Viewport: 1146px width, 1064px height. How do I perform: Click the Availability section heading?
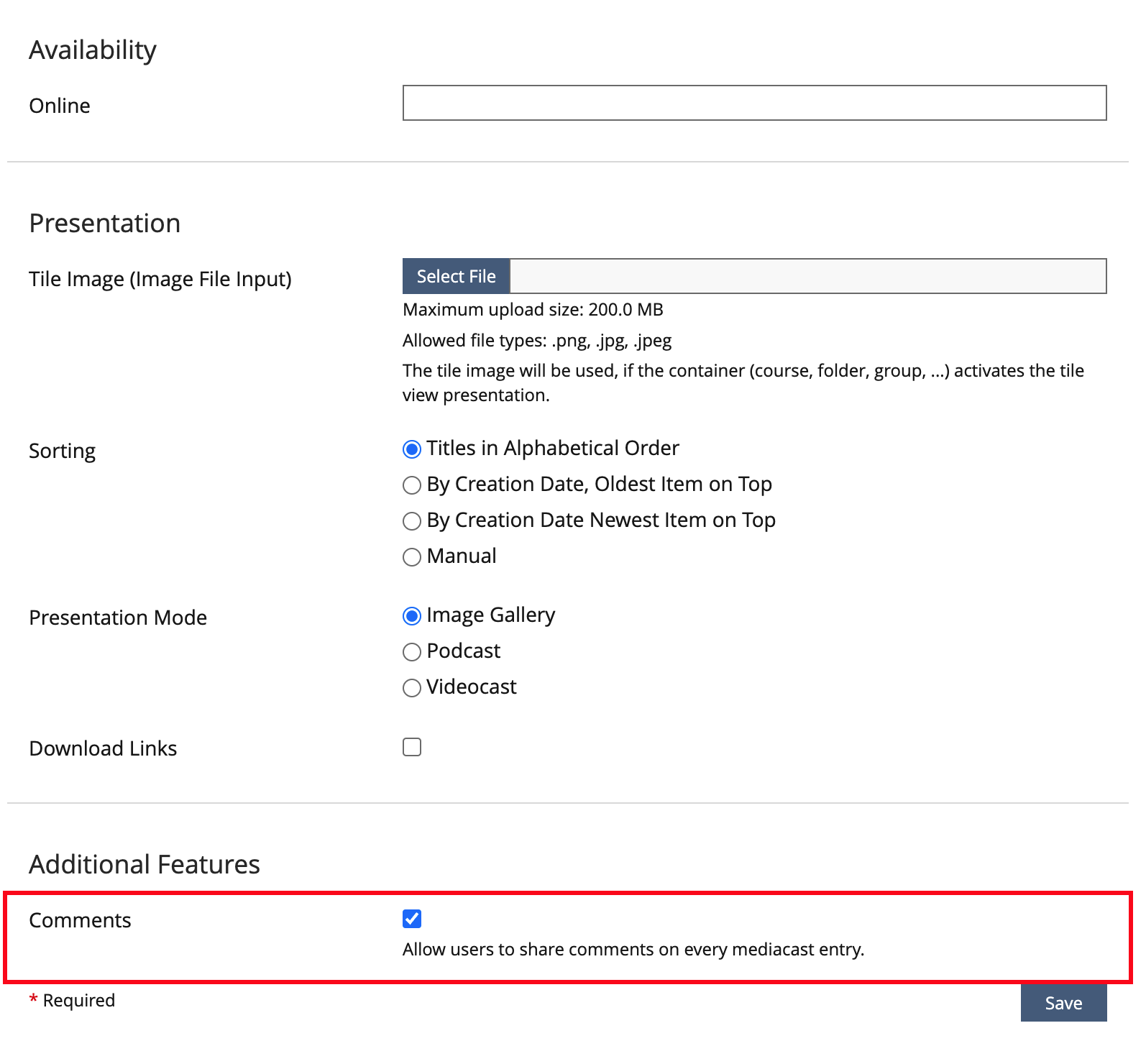coord(93,50)
